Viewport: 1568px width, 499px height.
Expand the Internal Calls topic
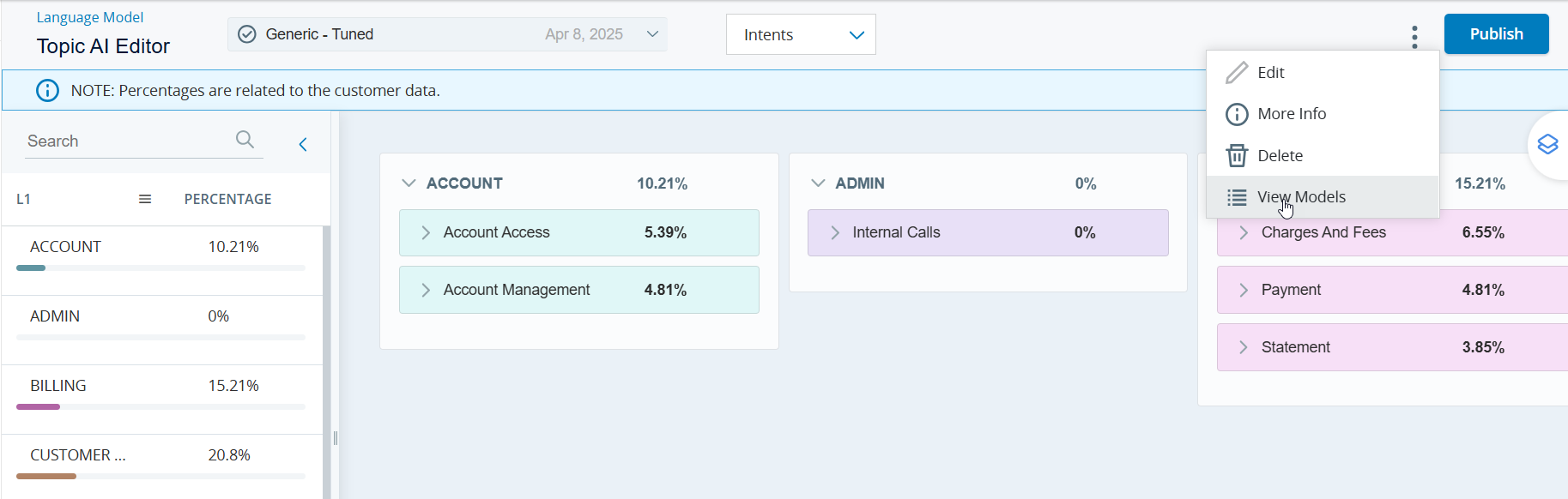tap(835, 232)
